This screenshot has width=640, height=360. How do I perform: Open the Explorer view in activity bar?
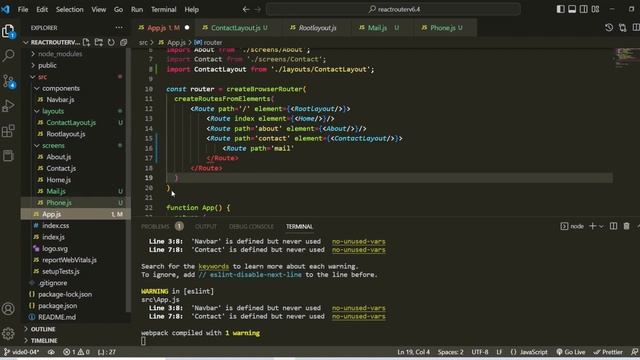pyautogui.click(x=9, y=31)
